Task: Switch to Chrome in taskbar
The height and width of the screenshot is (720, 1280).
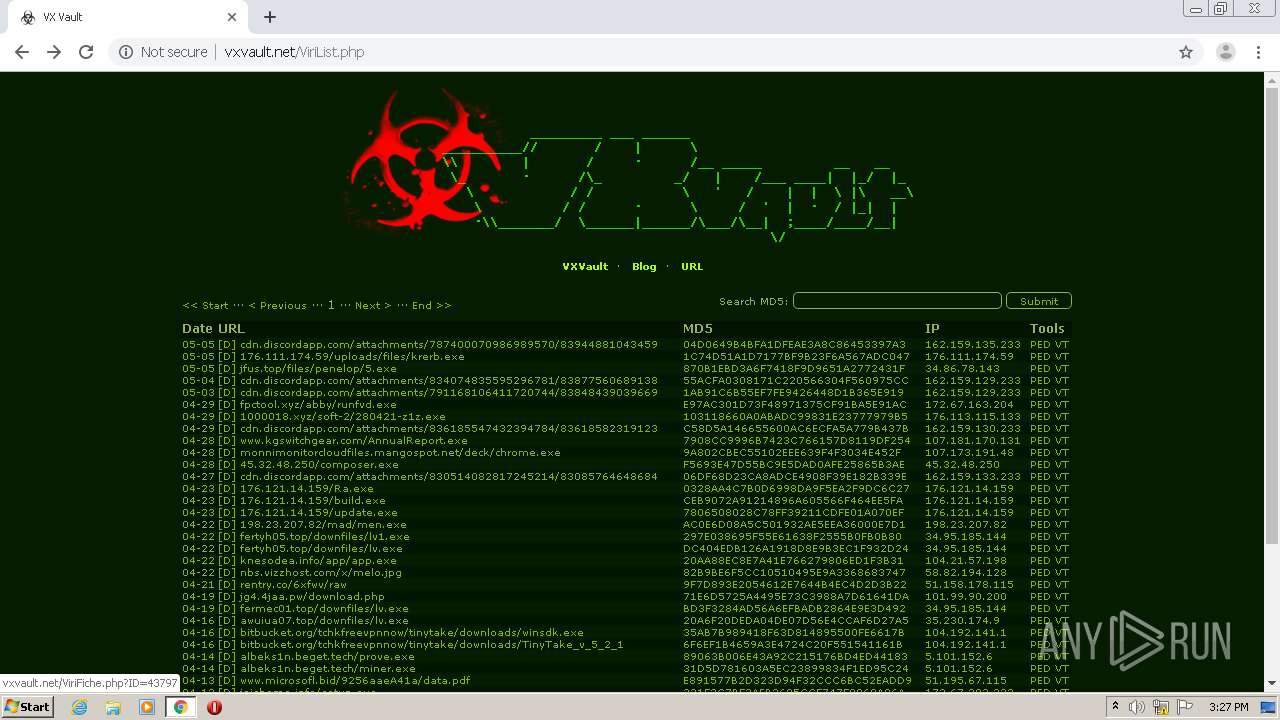Action: (180, 707)
